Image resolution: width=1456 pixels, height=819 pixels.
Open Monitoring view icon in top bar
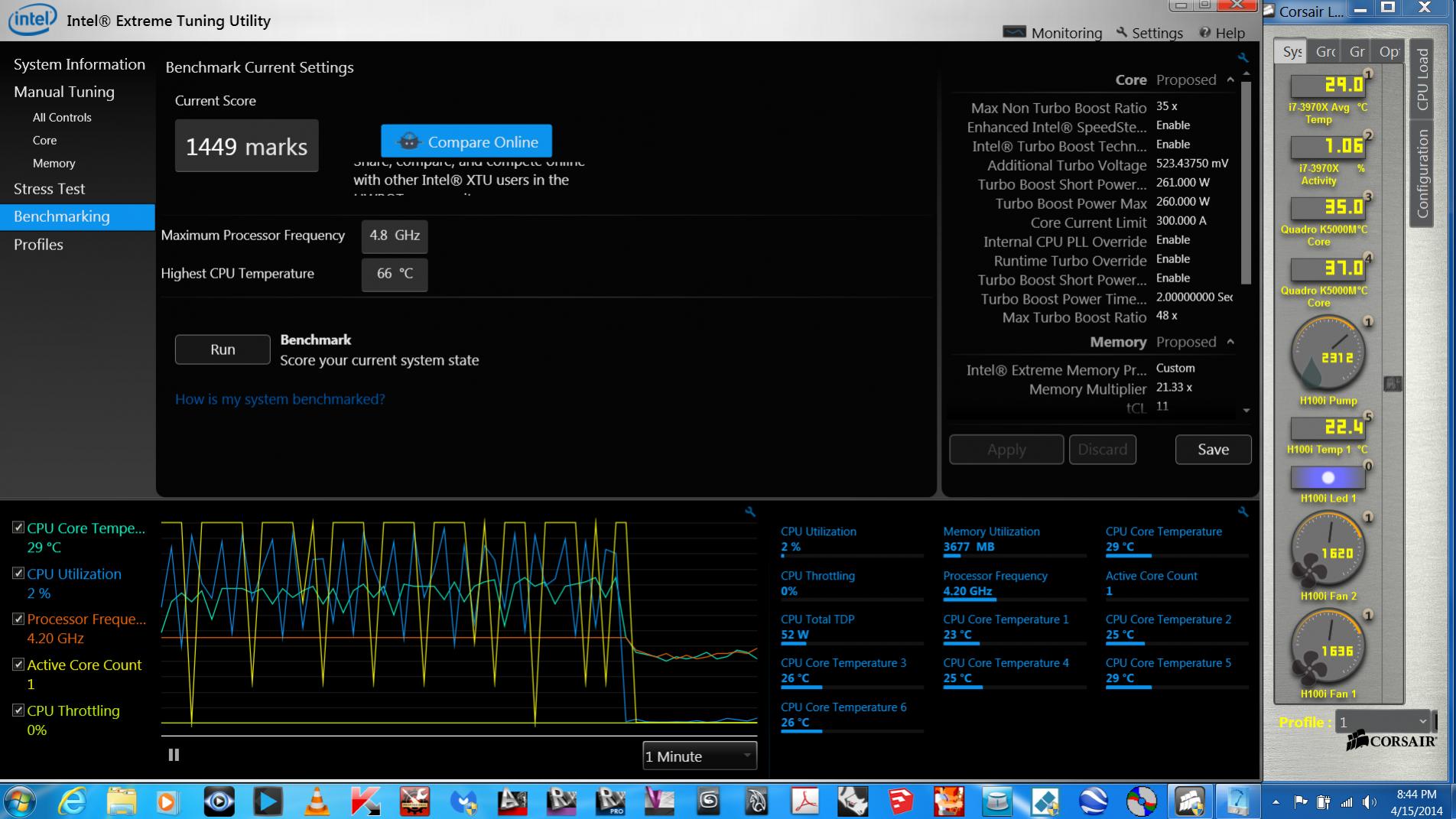pos(1014,32)
